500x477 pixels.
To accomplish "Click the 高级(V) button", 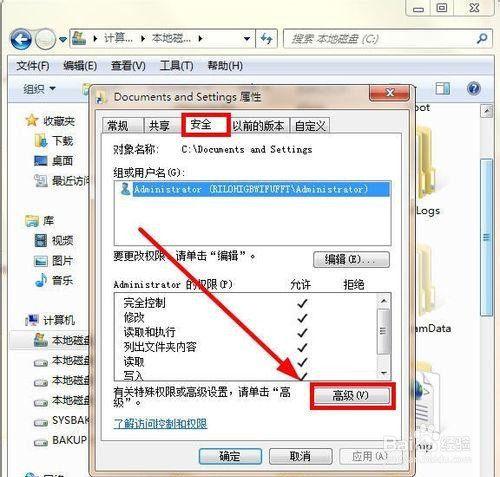I will 352,396.
